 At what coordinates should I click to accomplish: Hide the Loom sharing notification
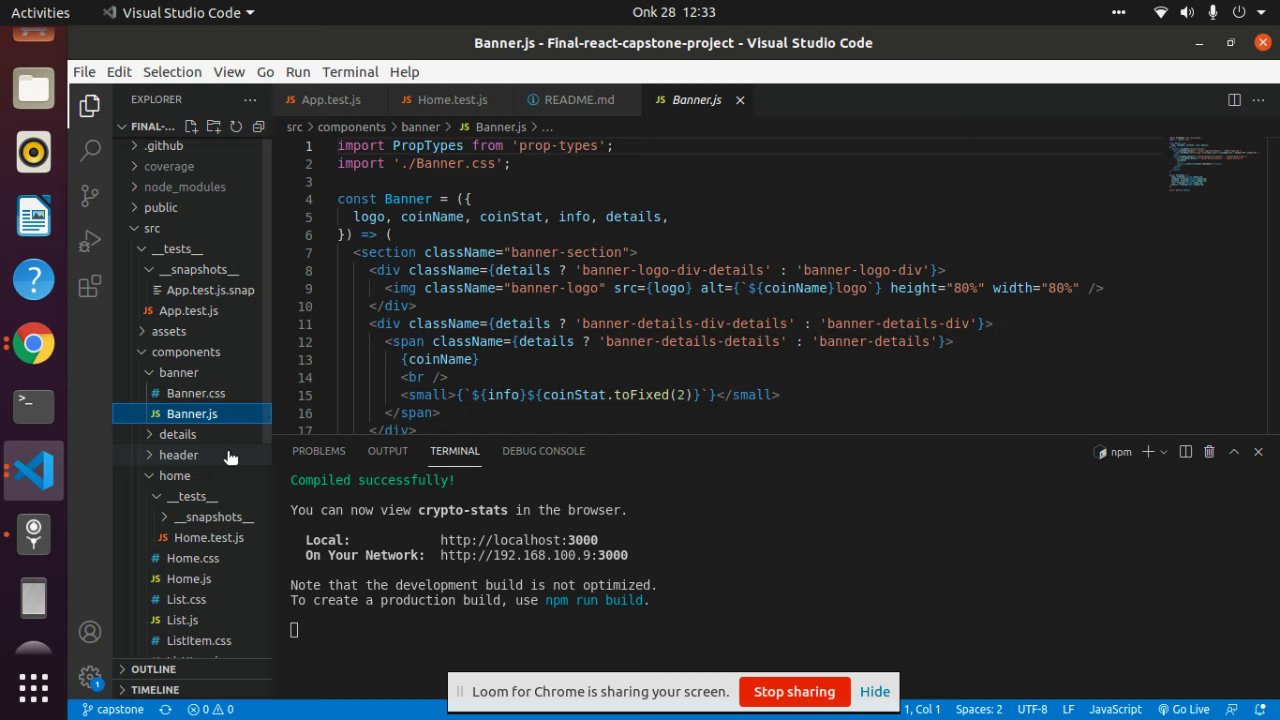875,692
